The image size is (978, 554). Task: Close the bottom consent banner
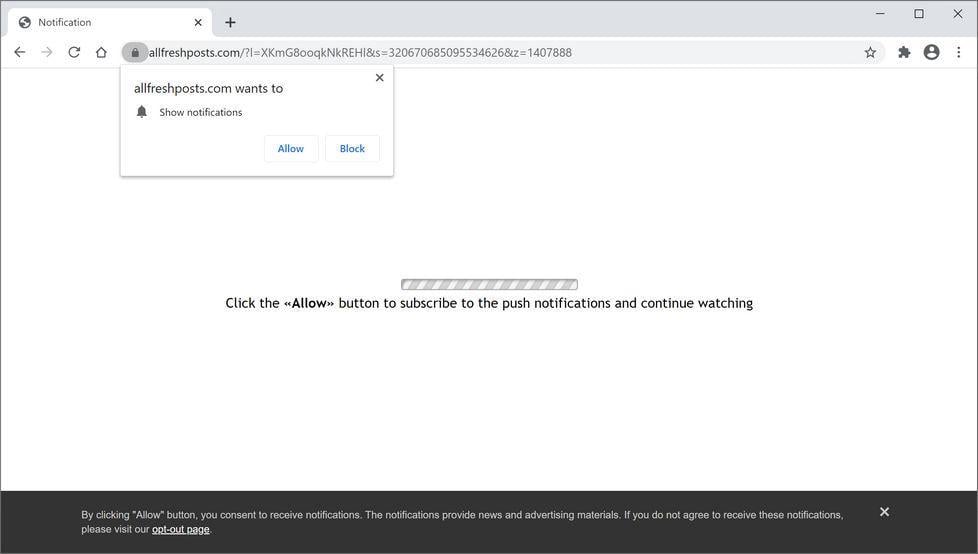coord(884,512)
